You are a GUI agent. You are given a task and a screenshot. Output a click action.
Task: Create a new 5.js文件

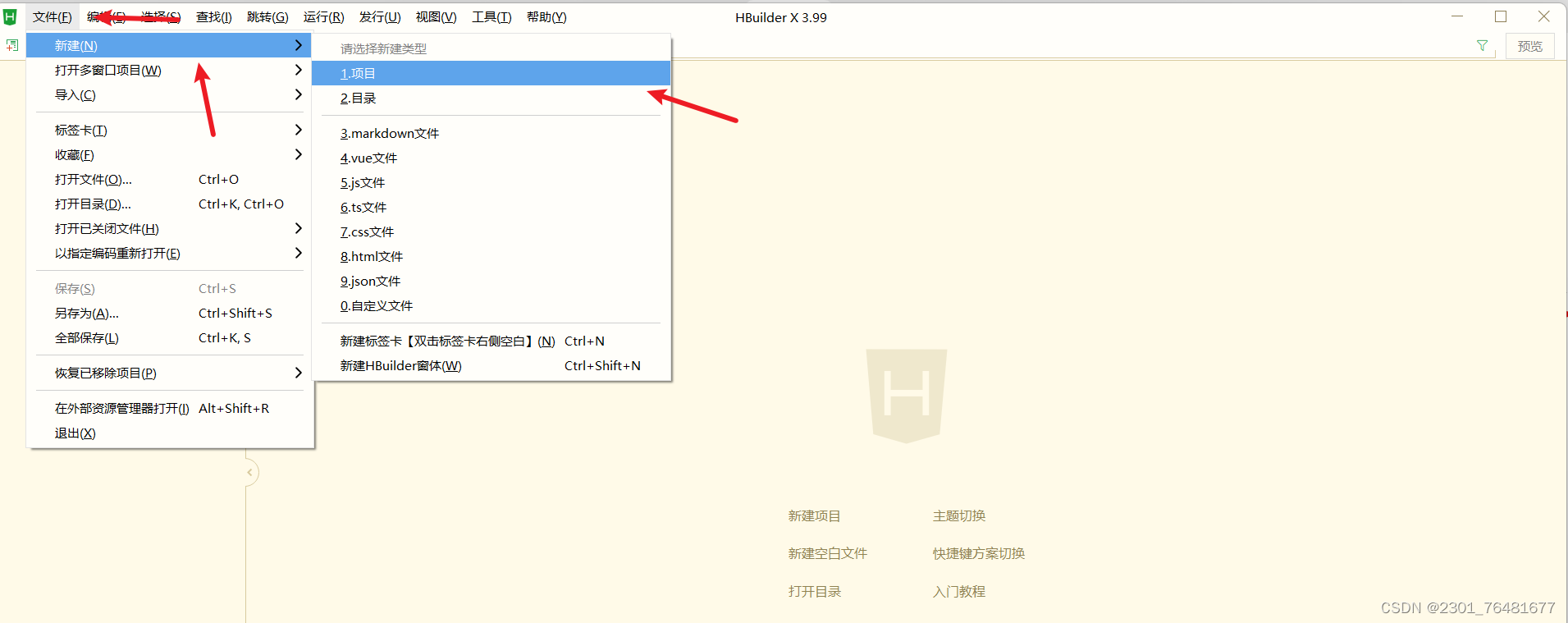coord(491,183)
